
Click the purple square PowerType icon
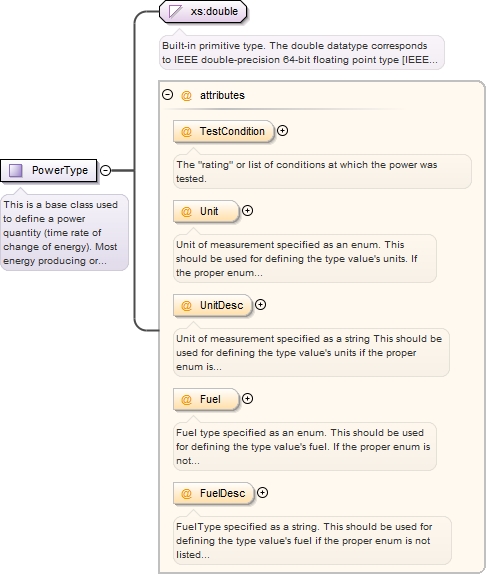click(16, 171)
